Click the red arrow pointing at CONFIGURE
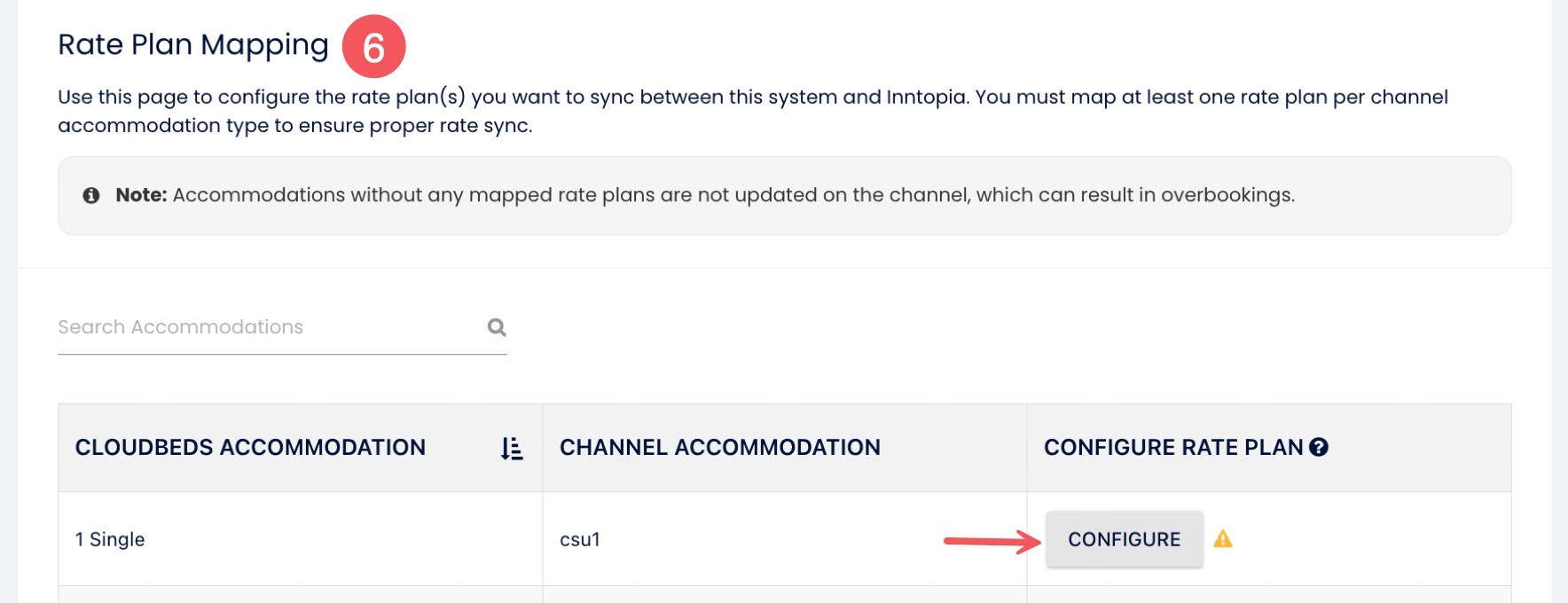The image size is (1568, 603). 992,538
